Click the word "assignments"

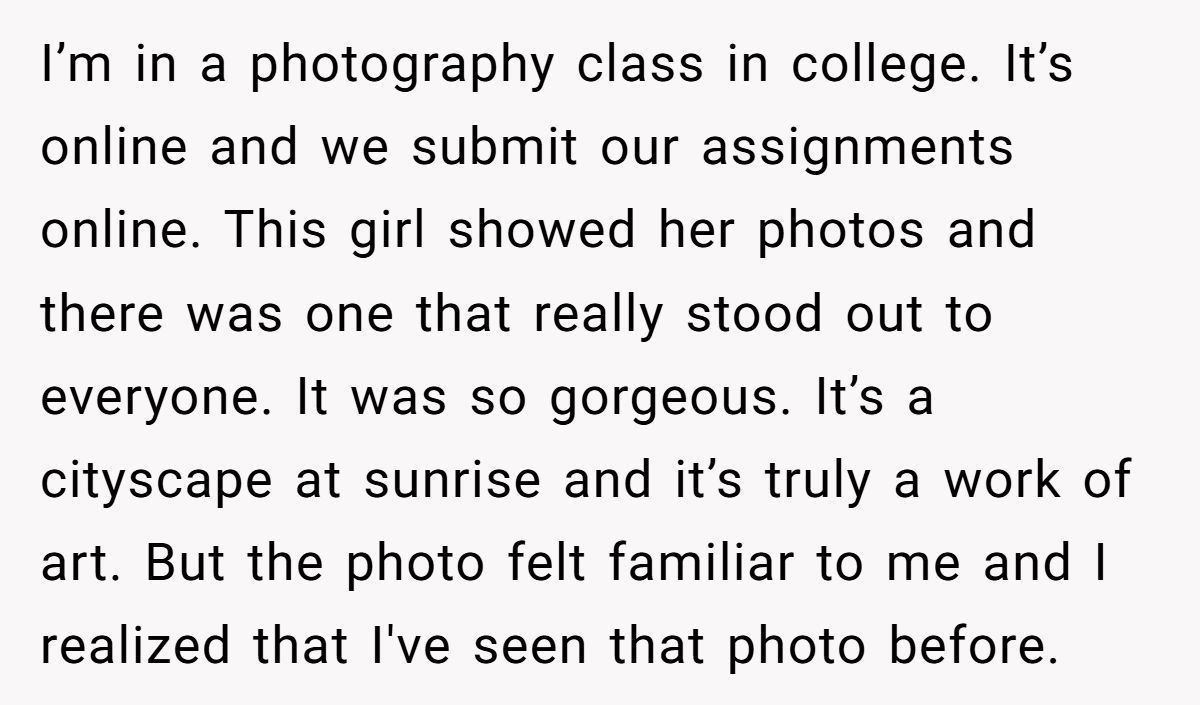857,150
